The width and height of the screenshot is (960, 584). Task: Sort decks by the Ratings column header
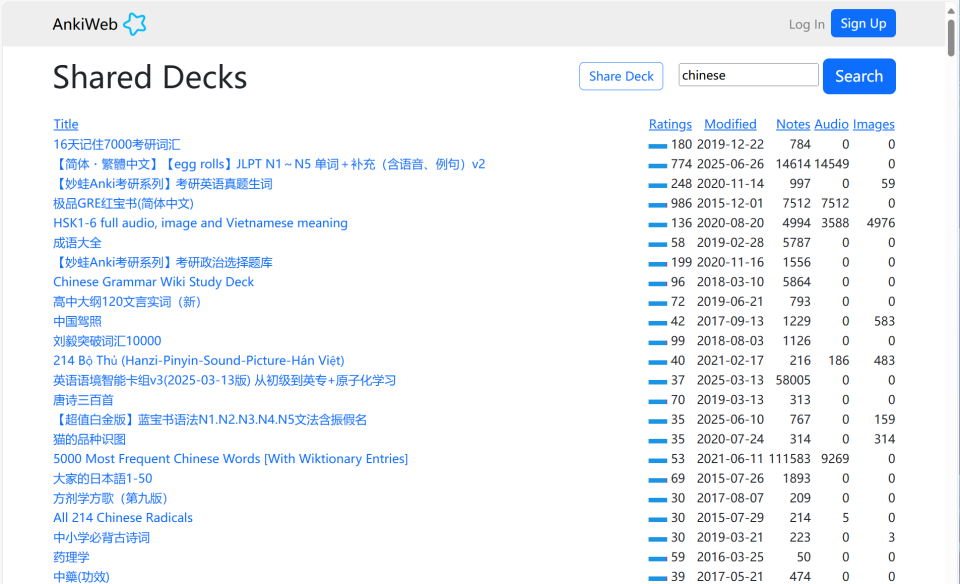(670, 124)
